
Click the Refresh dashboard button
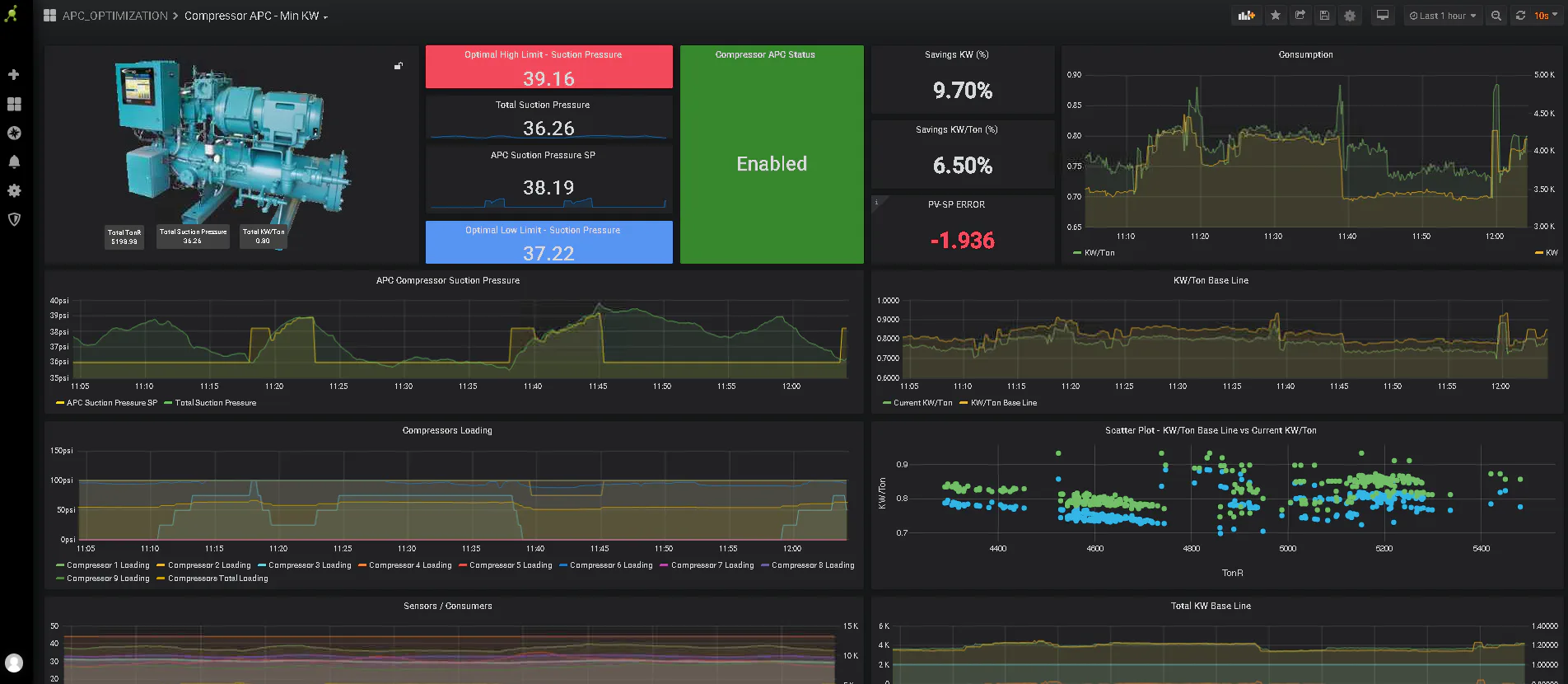coord(1520,16)
